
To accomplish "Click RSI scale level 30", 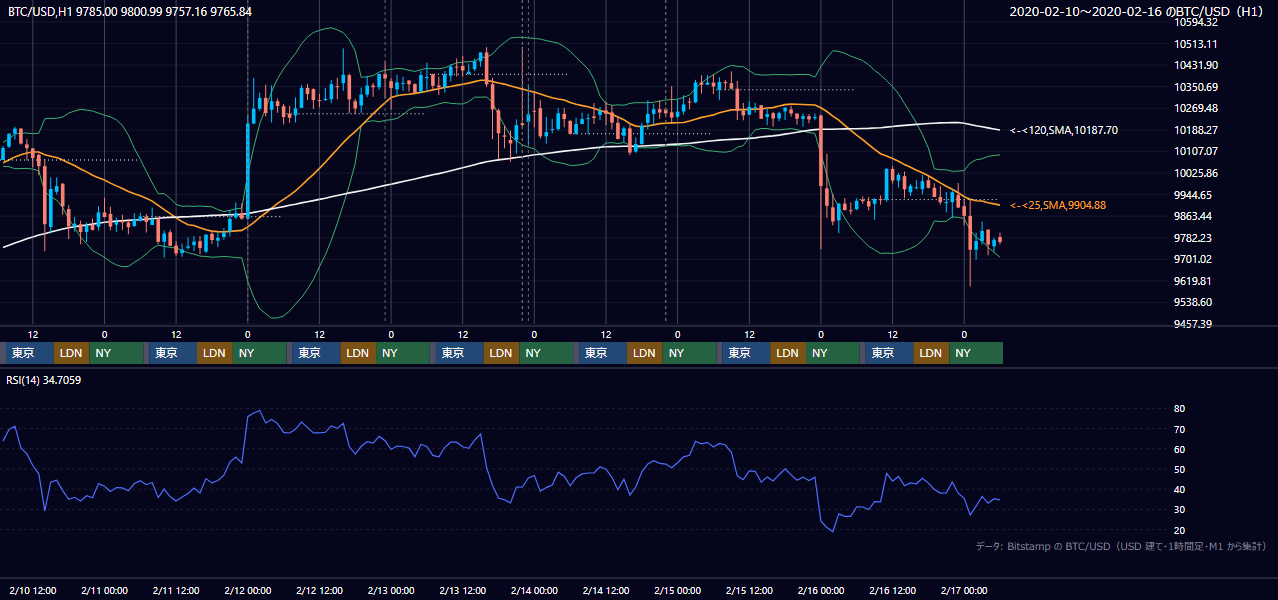I will [x=1179, y=510].
